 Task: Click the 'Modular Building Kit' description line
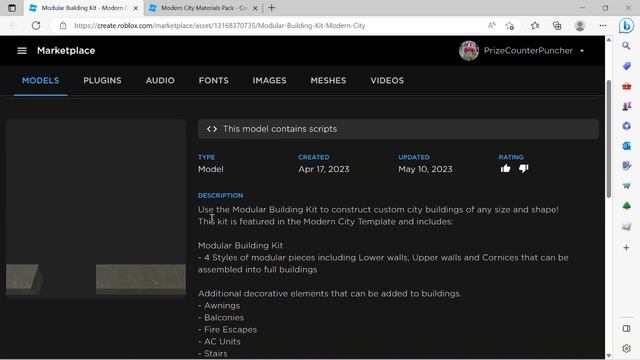click(x=240, y=245)
